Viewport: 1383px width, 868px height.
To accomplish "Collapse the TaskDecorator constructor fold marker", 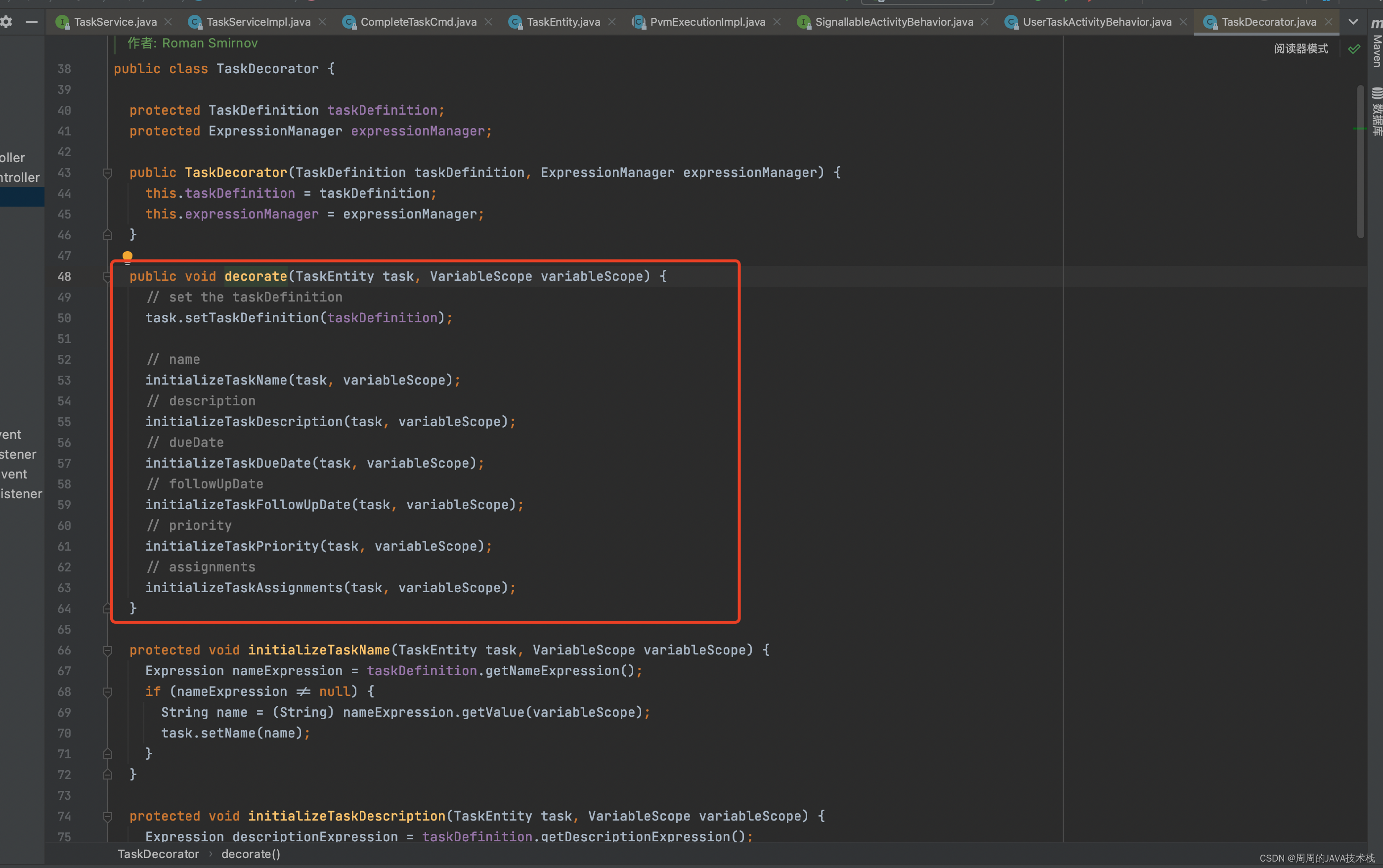I will click(107, 173).
